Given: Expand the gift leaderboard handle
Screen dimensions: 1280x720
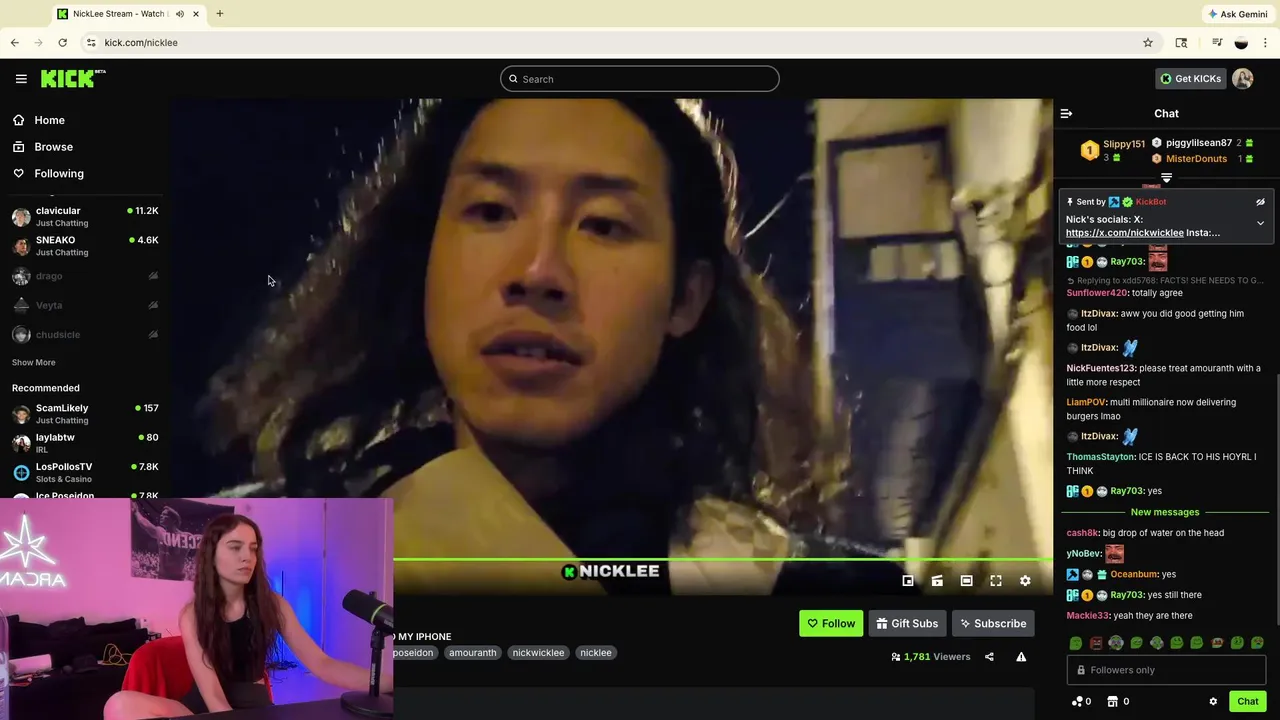Looking at the screenshot, I should (x=1166, y=178).
